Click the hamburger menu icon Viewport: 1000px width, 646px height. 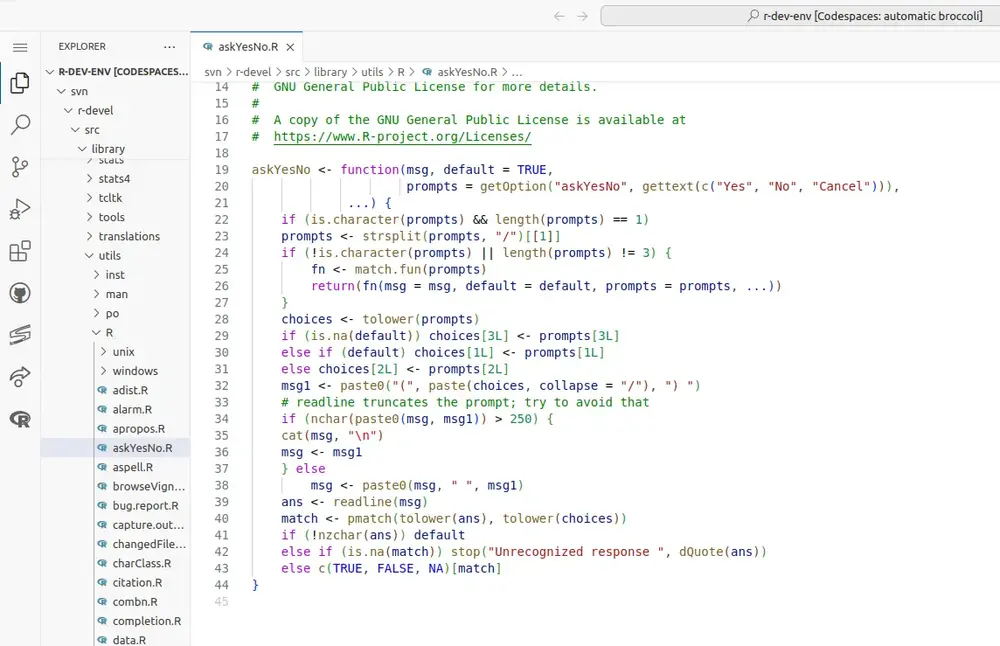(19, 47)
